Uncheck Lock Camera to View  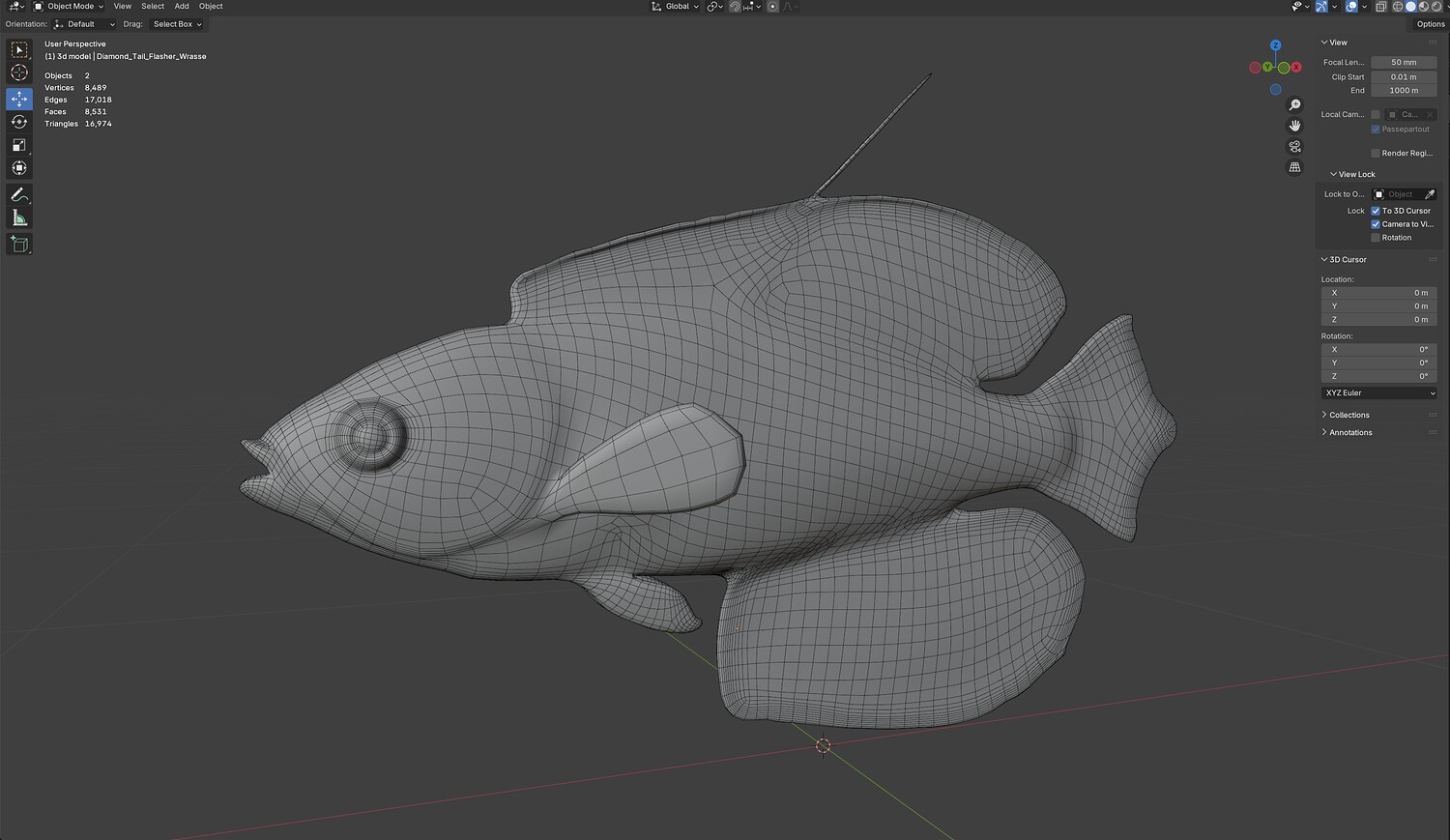(1376, 224)
